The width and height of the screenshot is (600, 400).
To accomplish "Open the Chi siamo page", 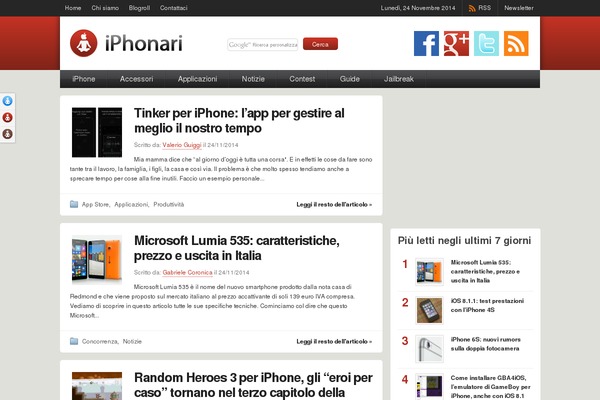I will click(105, 8).
